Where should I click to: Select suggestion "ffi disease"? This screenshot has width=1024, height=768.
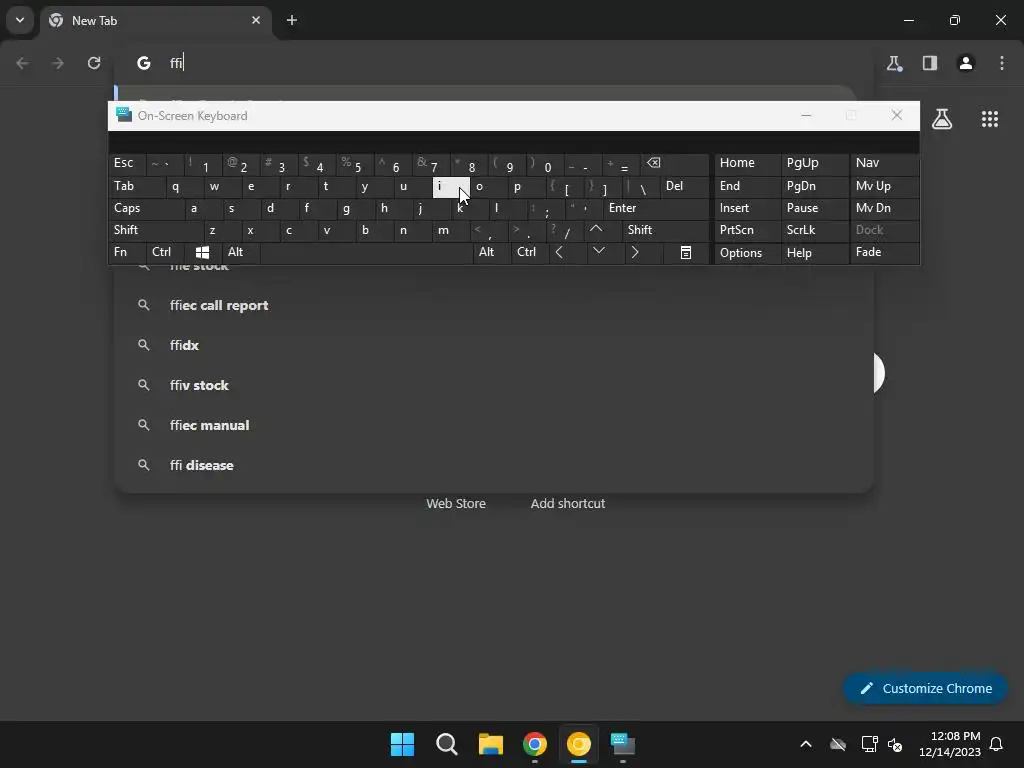point(494,465)
